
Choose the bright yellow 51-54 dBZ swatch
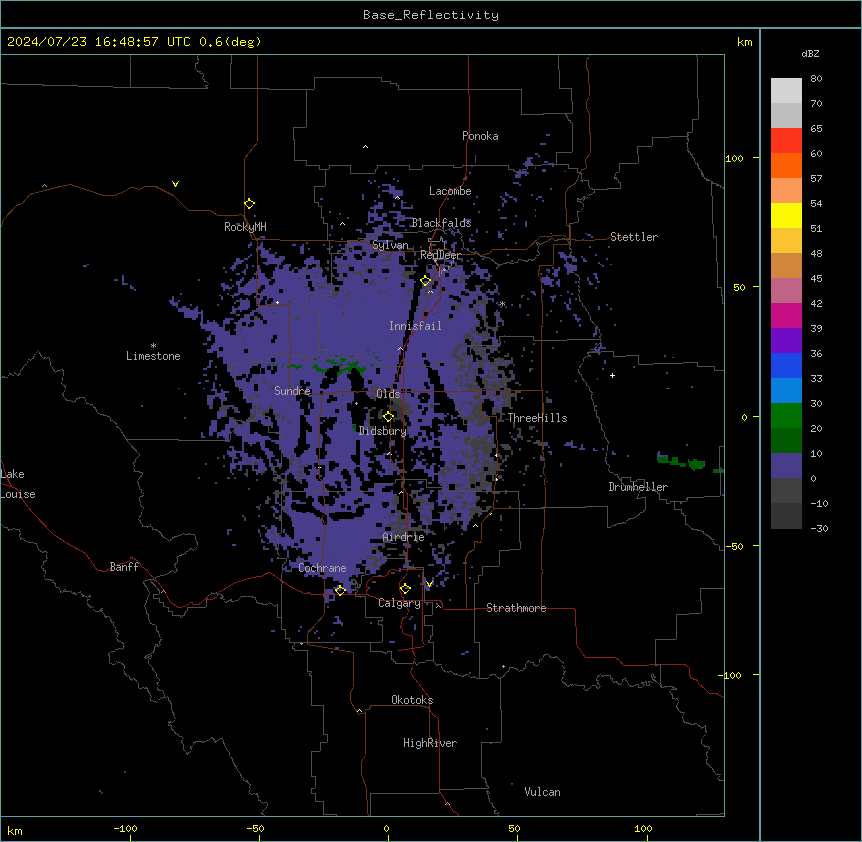click(786, 215)
